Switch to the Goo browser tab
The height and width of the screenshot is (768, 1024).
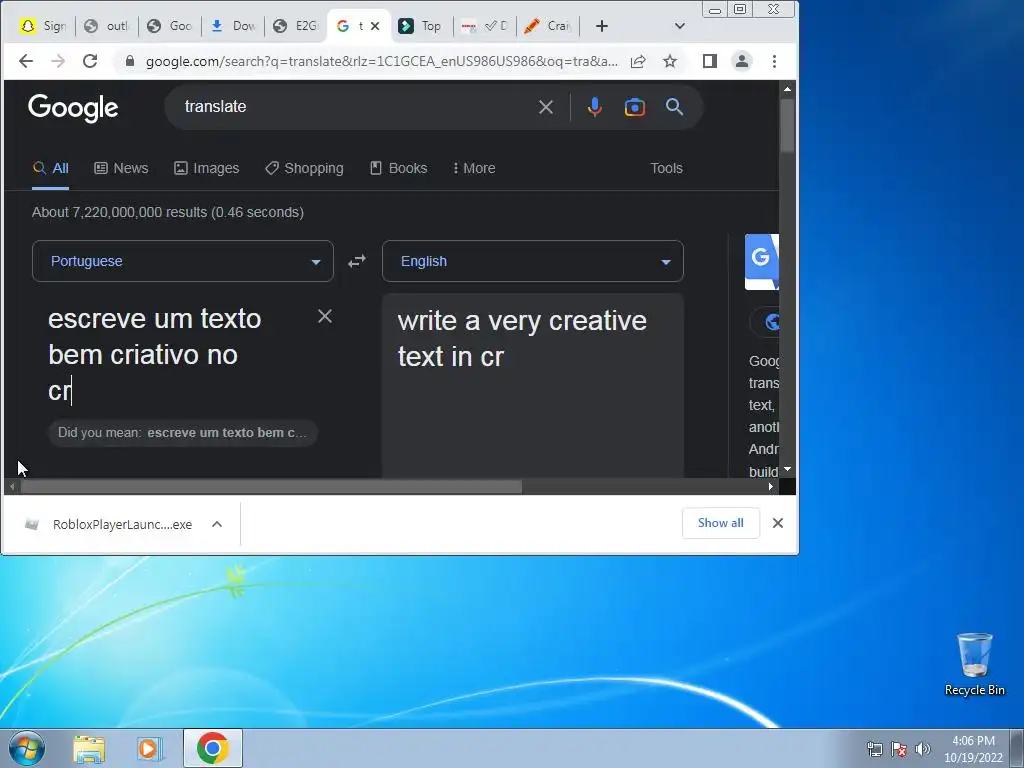[x=170, y=26]
